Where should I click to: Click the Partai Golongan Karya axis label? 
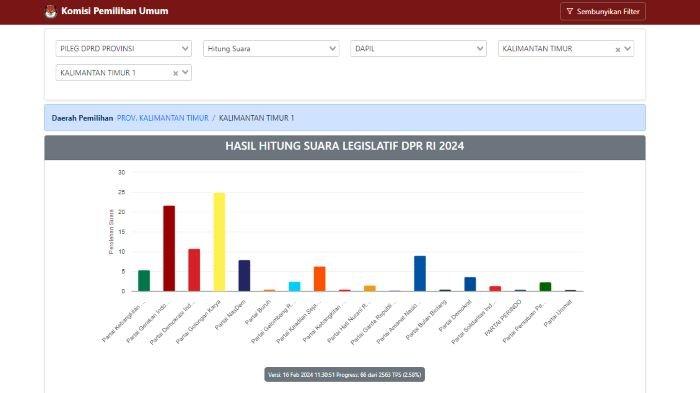[198, 322]
